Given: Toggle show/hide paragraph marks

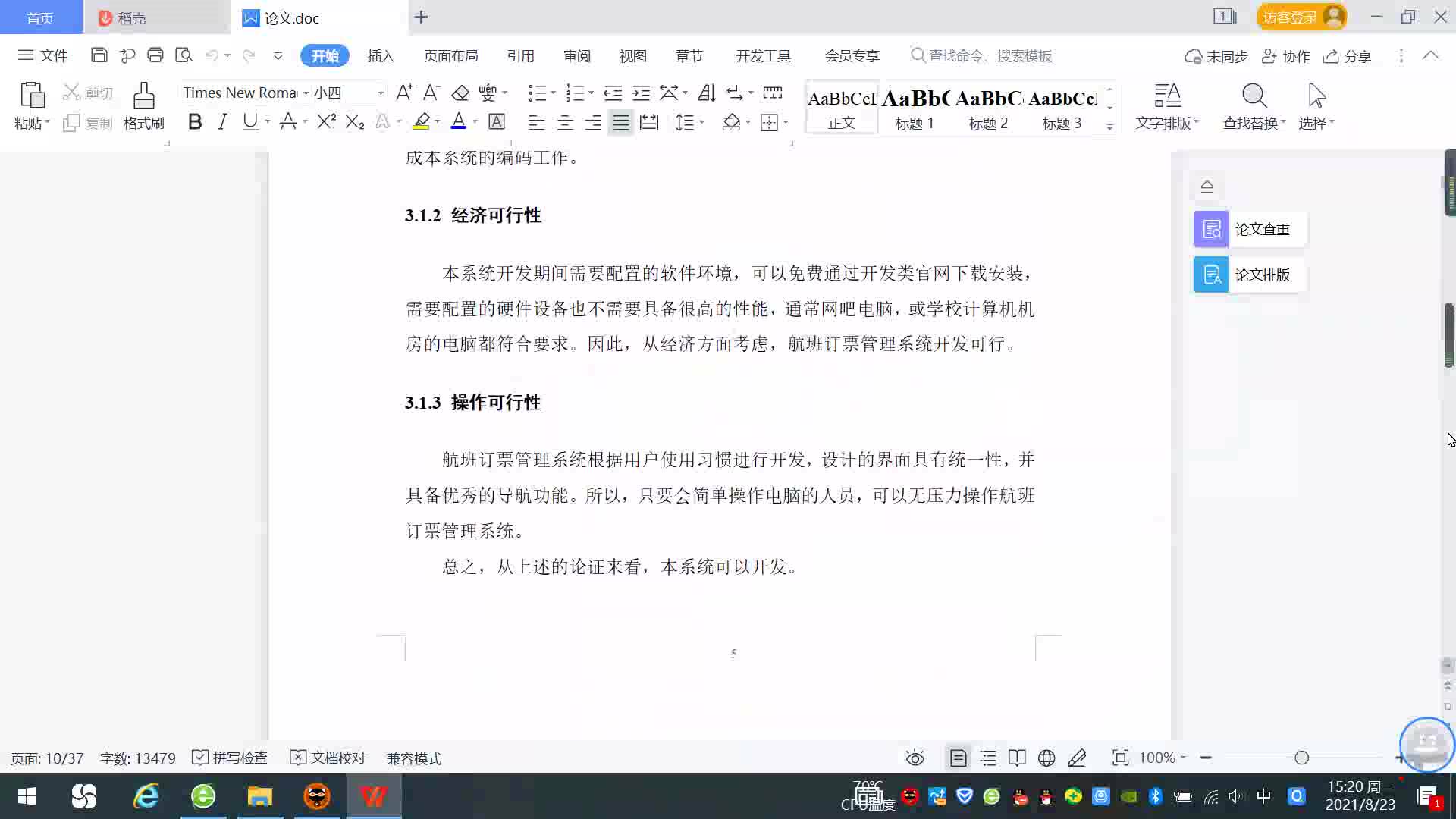Looking at the screenshot, I should coord(735,93).
